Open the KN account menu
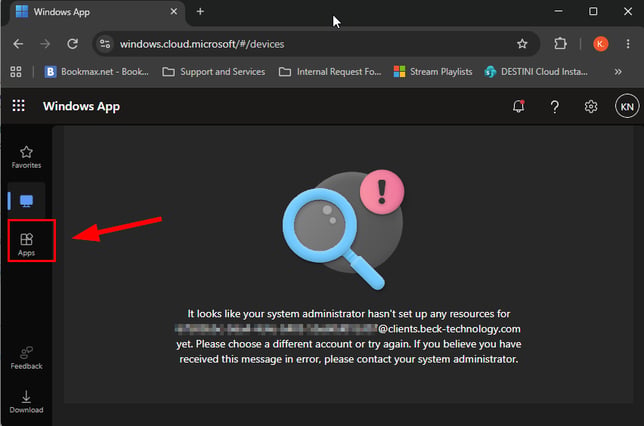Image resolution: width=644 pixels, height=426 pixels. (627, 106)
